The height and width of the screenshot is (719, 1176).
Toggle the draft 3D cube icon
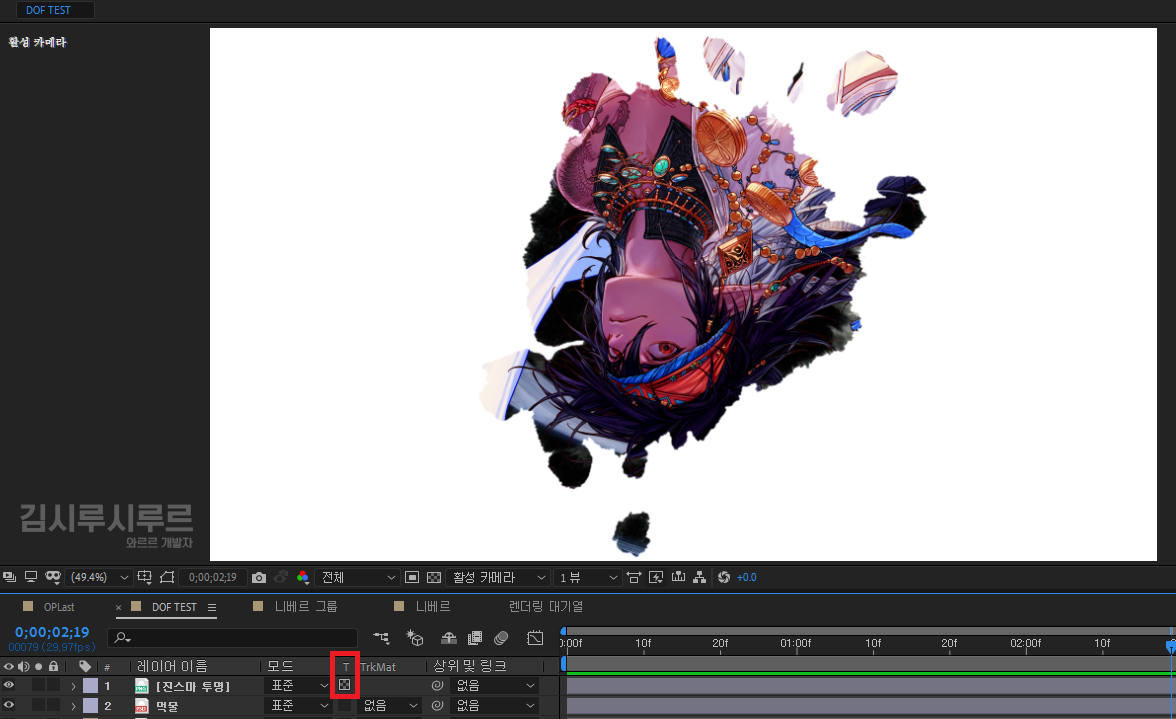(415, 638)
